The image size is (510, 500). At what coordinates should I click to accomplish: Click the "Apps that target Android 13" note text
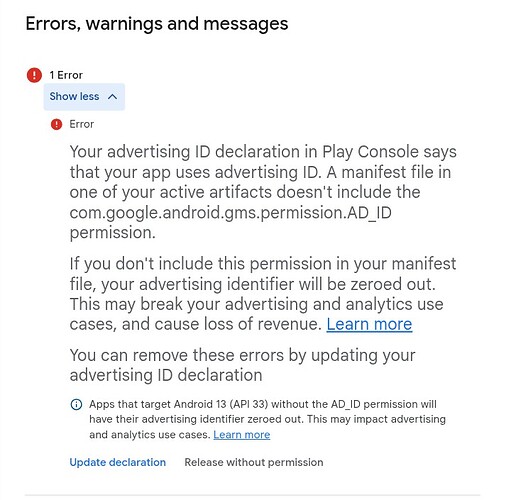coord(267,419)
